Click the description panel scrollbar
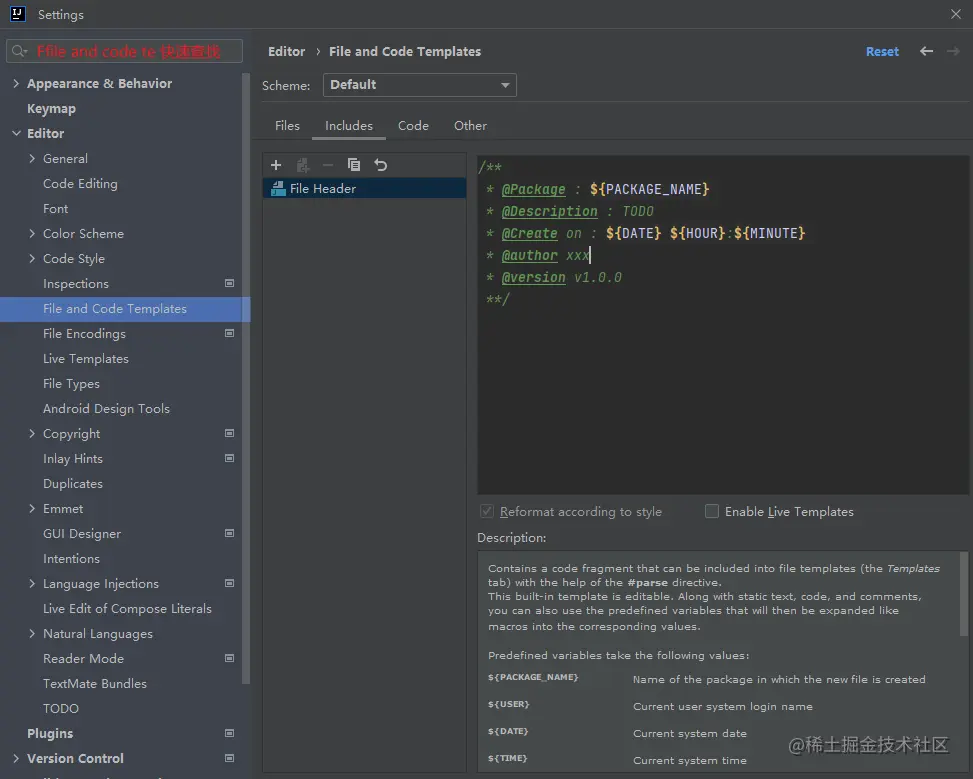973x779 pixels. (x=964, y=594)
